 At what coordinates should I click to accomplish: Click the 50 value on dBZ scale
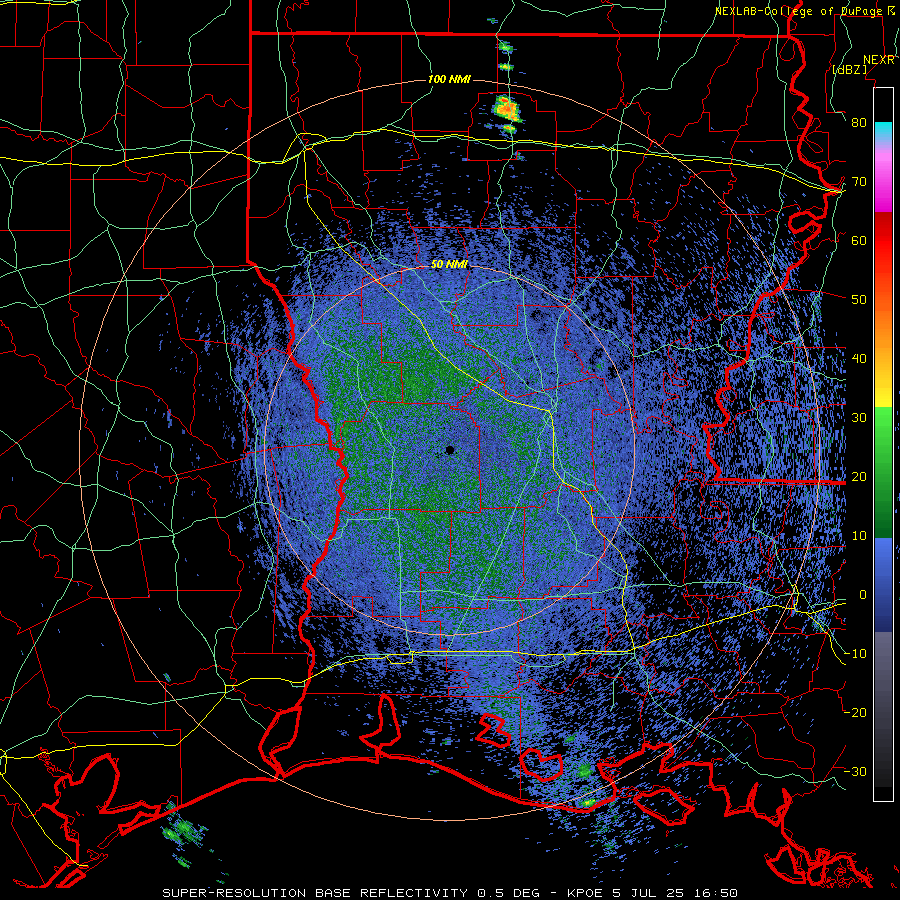859,300
